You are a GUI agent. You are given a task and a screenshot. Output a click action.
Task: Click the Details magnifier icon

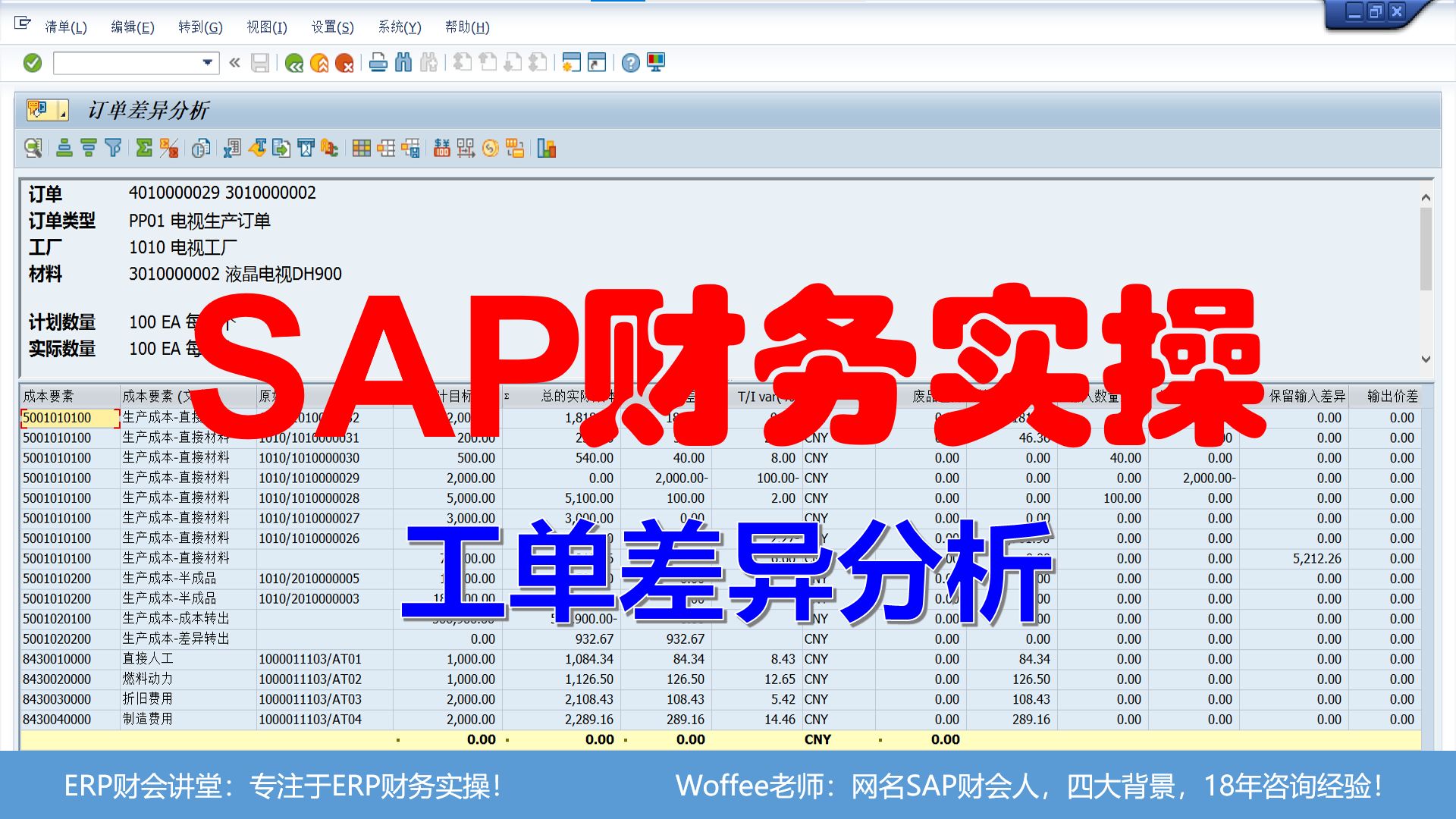[33, 148]
